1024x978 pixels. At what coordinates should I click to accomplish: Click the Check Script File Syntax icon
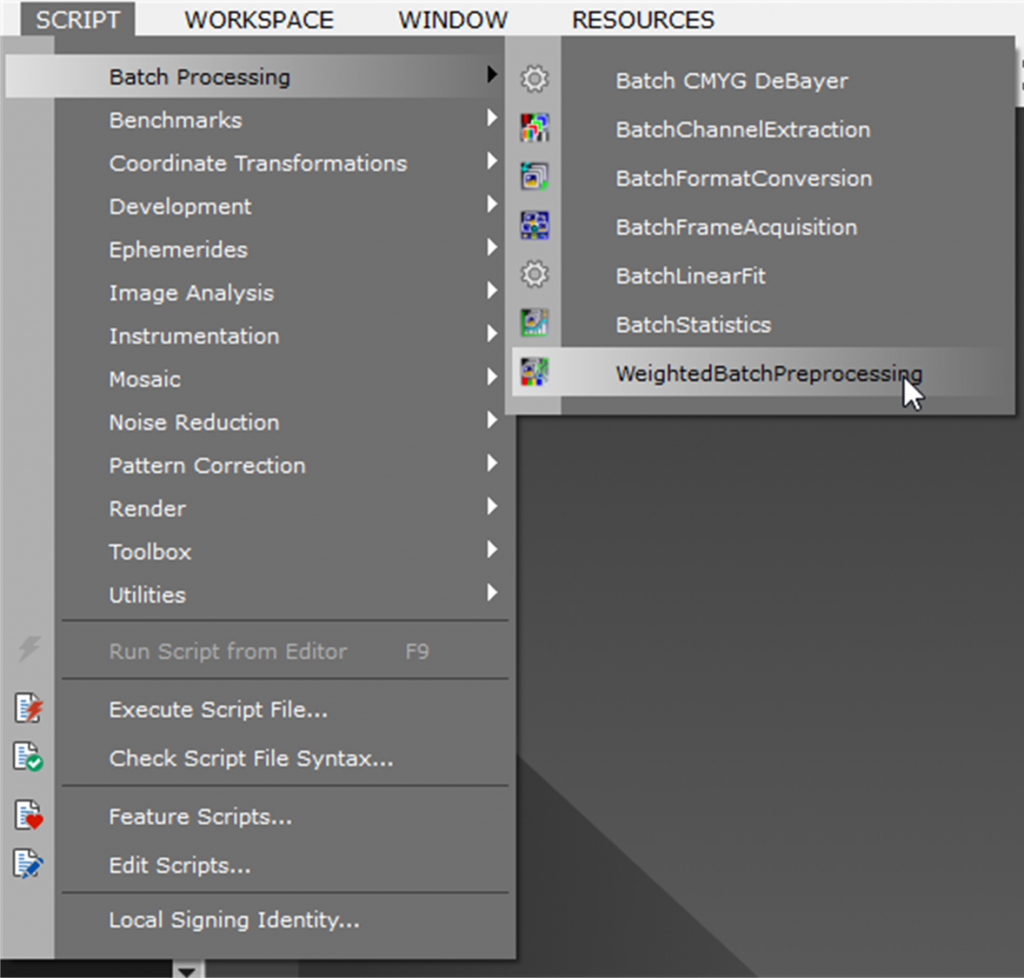pyautogui.click(x=28, y=757)
